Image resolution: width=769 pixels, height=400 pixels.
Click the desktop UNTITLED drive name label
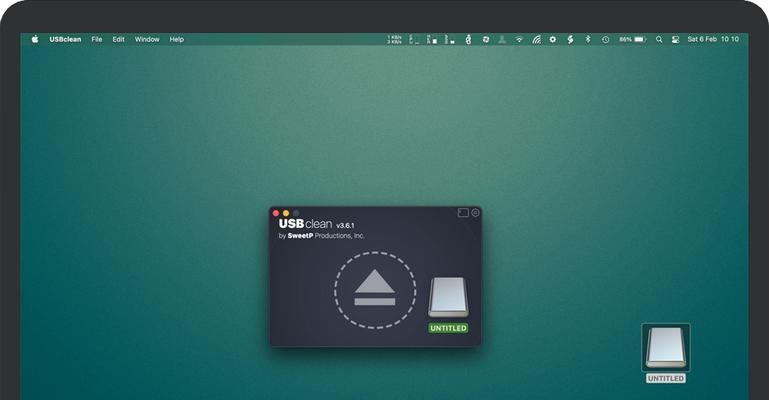click(666, 378)
